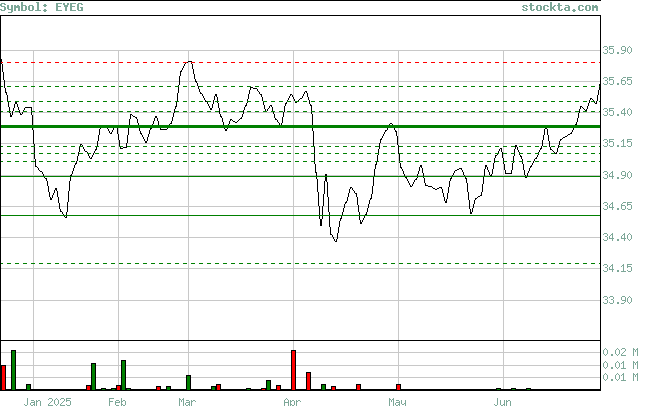Click the 35.65 price axis label

617,81
